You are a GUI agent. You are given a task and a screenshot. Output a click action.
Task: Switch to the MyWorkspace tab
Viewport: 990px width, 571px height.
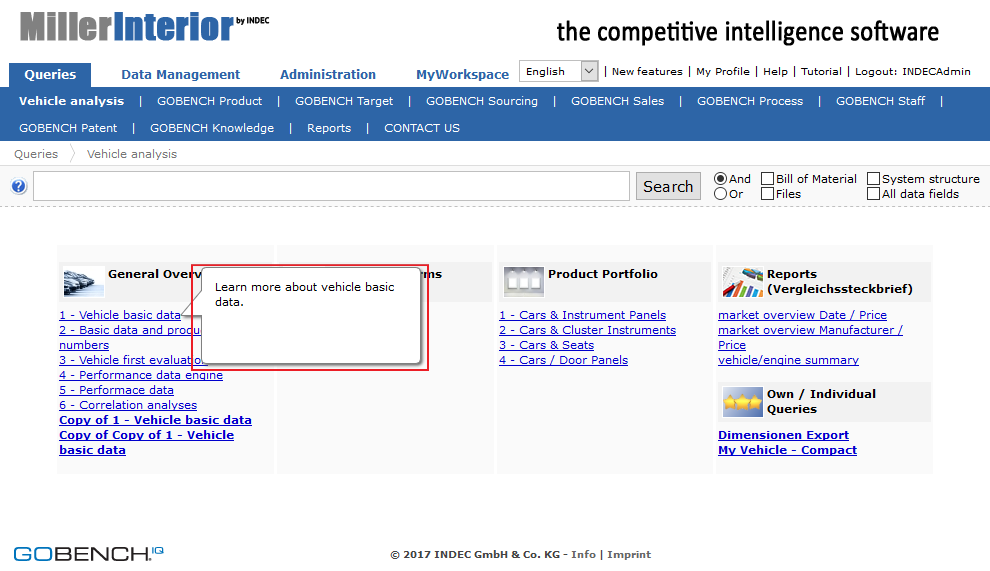tap(462, 75)
